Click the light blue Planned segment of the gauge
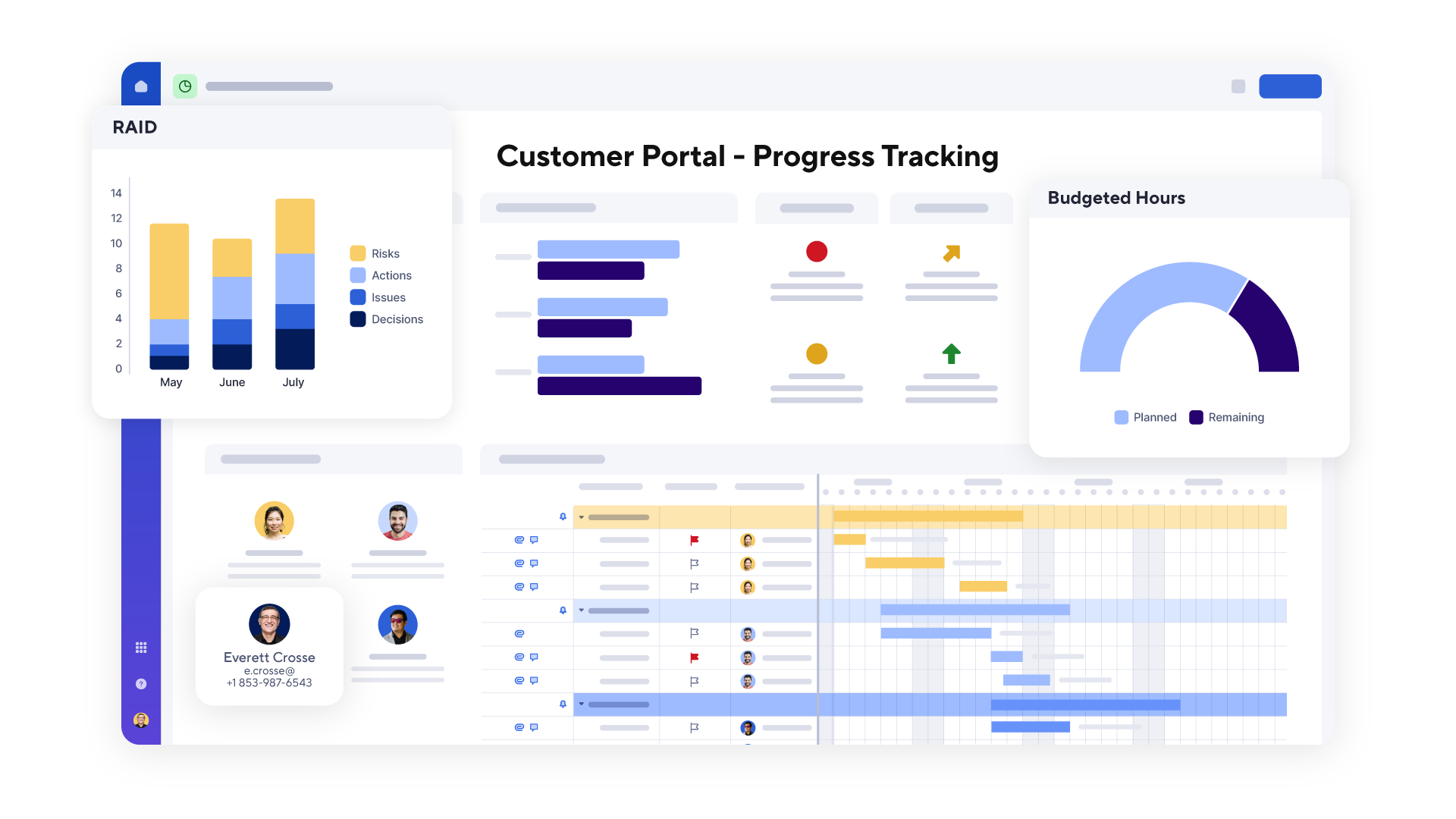Viewport: 1456px width, 819px height. (x=1137, y=303)
